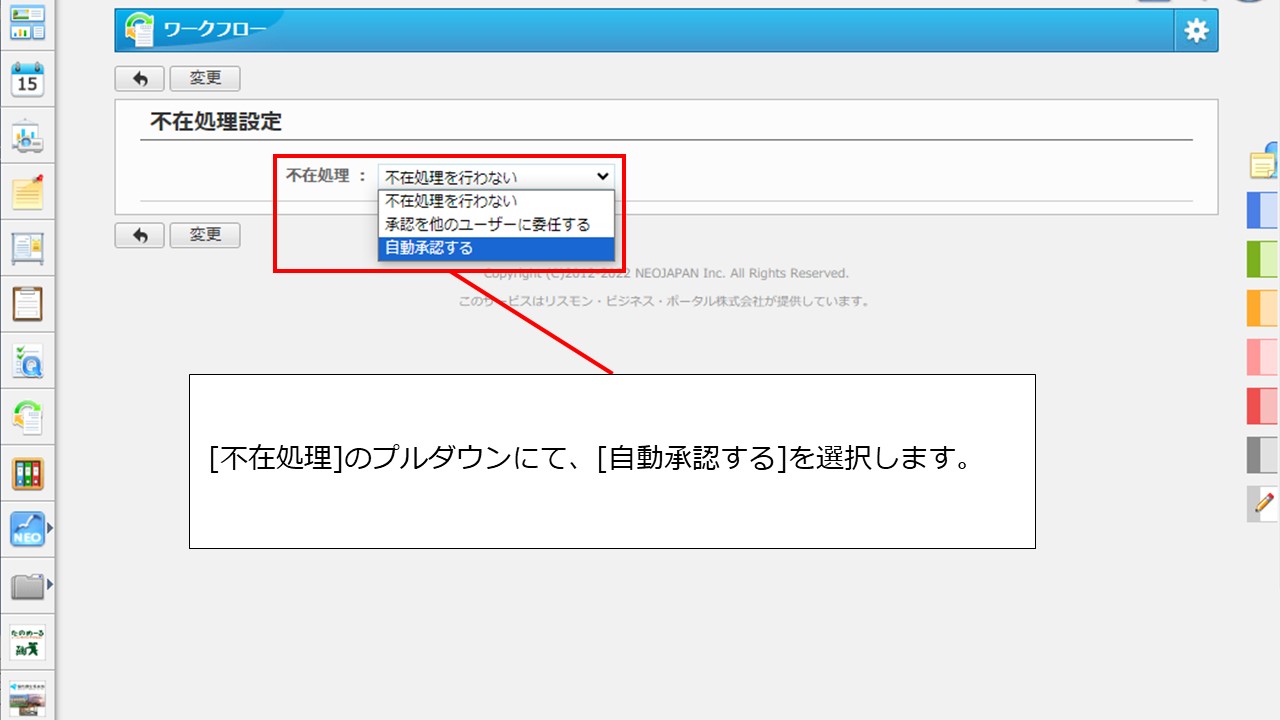Screen dimensions: 1280x720
Task: Select the blue sticky color tab
Action: (1263, 211)
